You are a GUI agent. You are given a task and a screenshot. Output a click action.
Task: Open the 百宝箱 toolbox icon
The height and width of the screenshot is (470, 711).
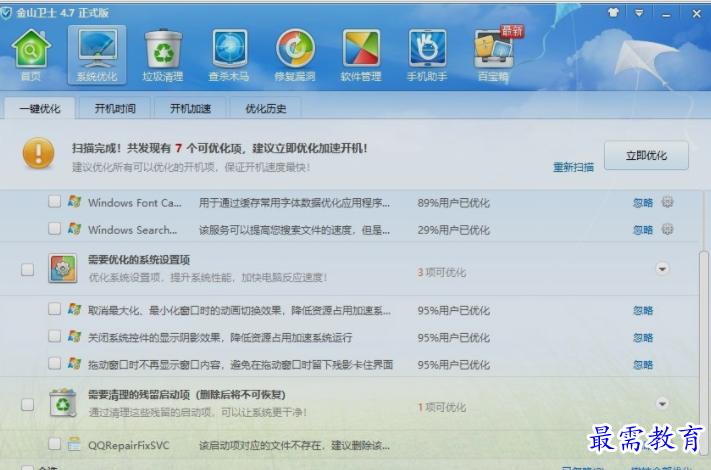[x=493, y=55]
